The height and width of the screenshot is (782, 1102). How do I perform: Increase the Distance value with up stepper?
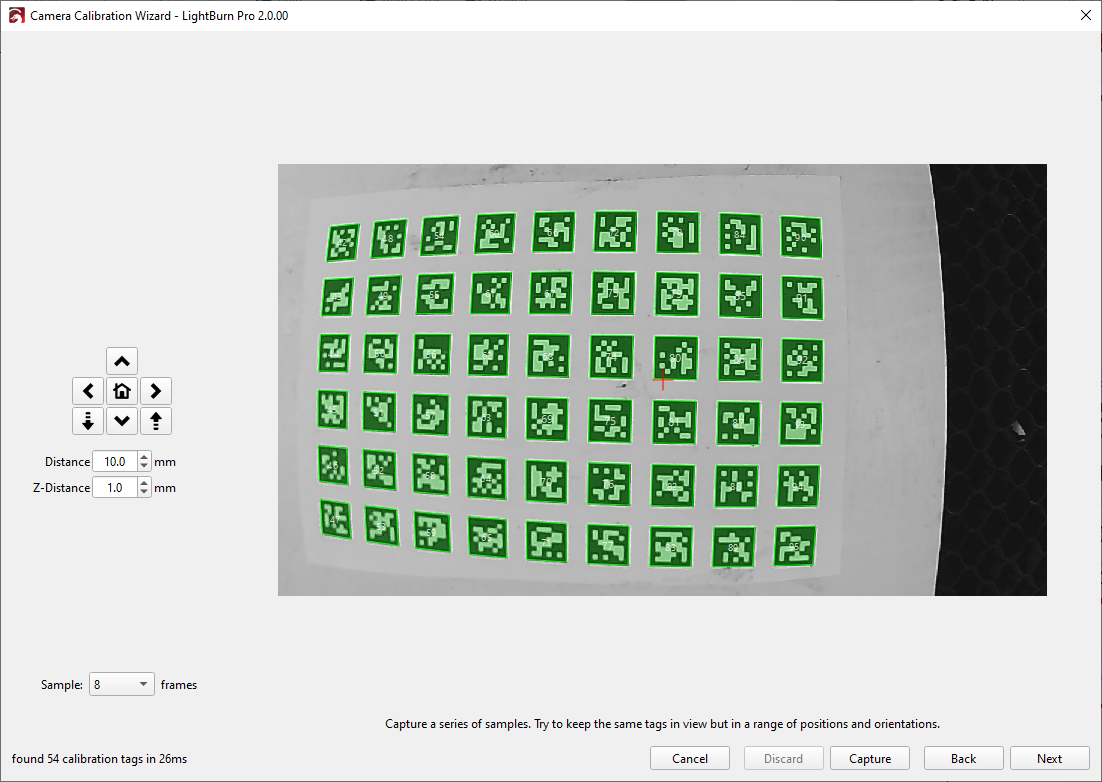pyautogui.click(x=144, y=457)
